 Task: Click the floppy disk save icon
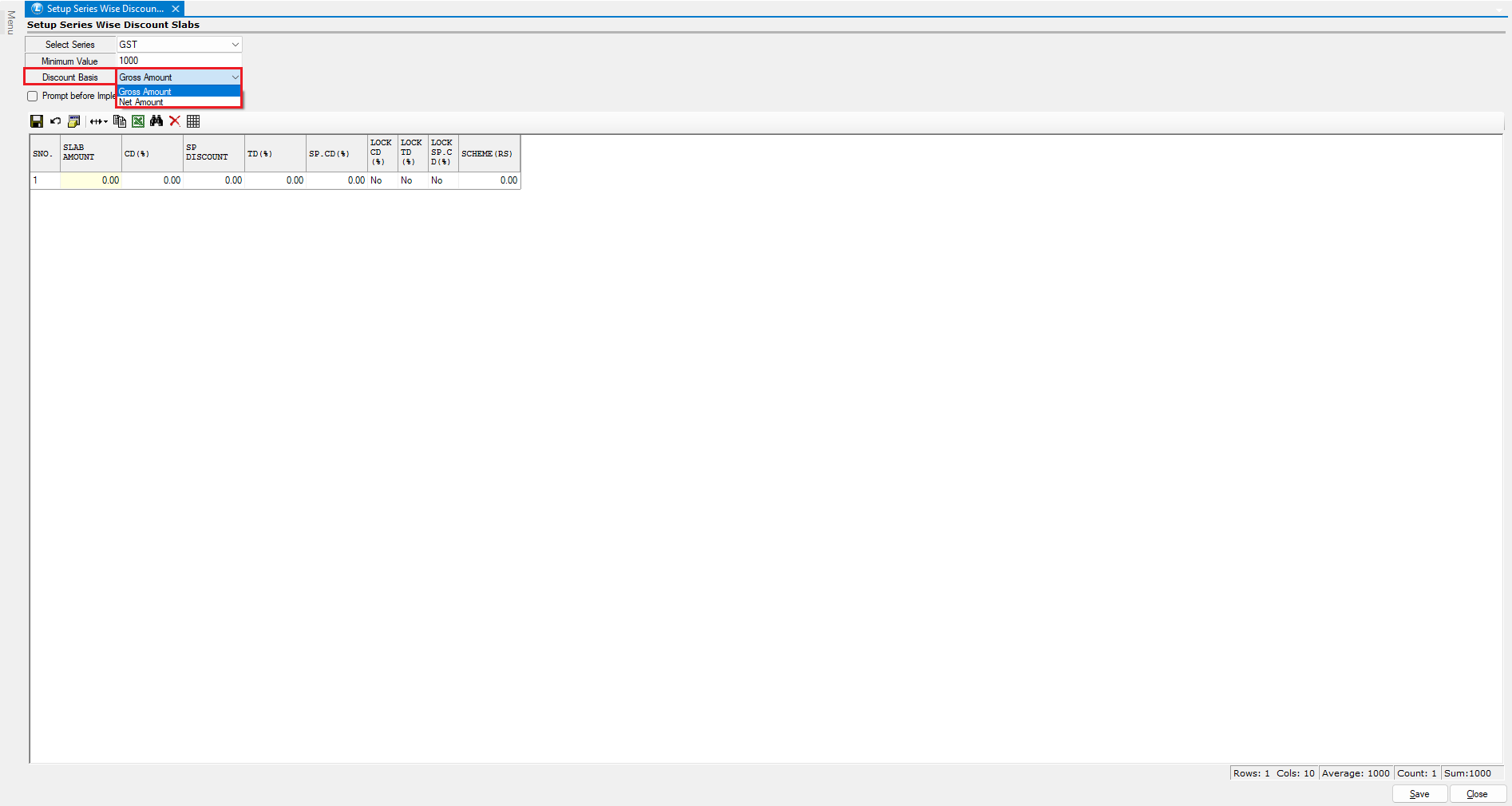pos(37,121)
